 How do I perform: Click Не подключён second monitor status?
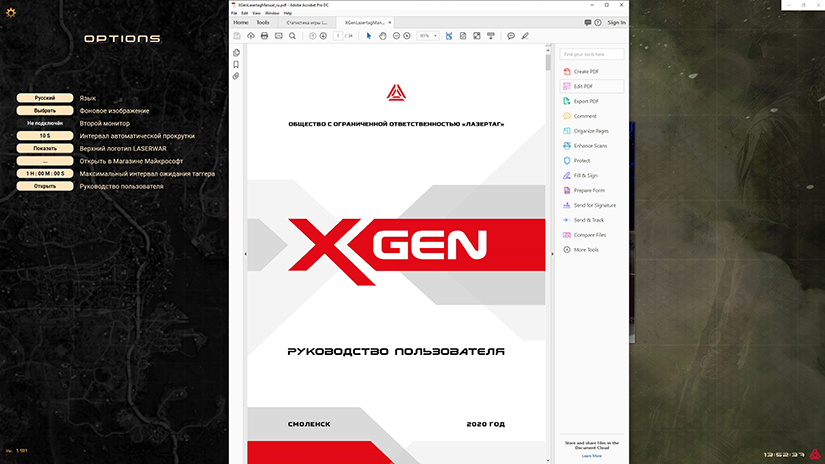coord(45,123)
